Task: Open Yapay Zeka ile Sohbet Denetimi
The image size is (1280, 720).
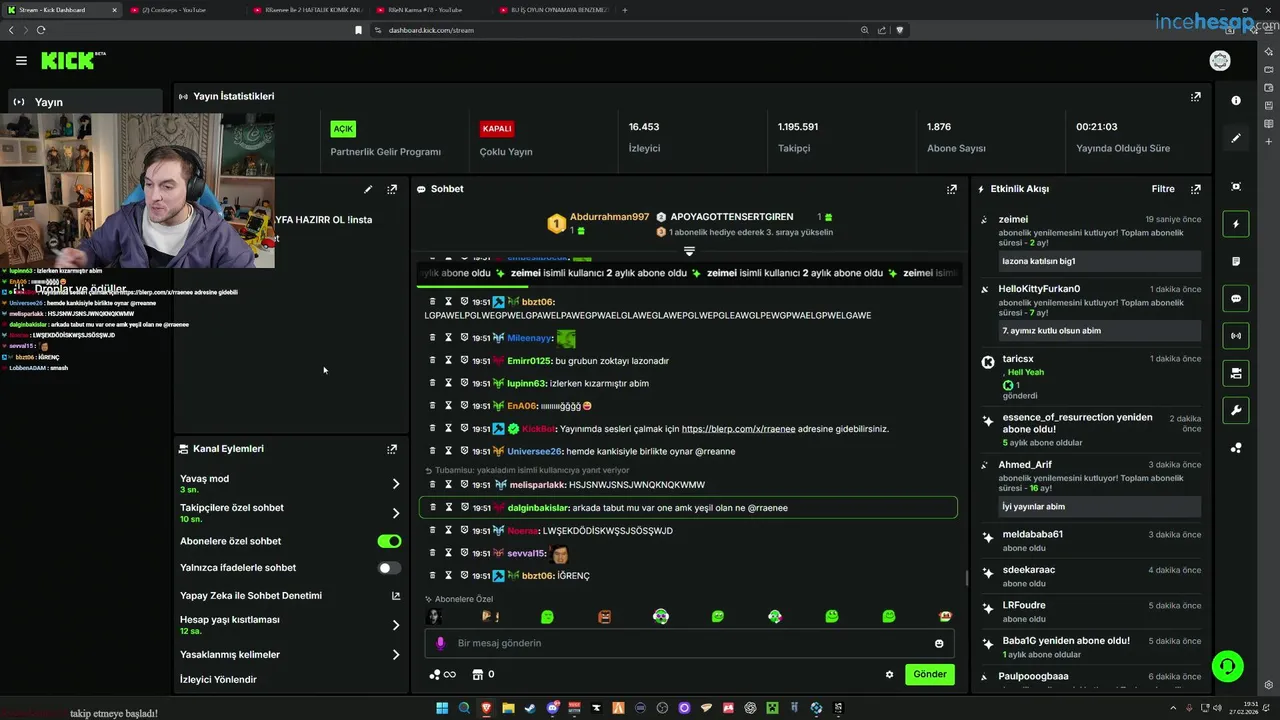Action: (x=290, y=596)
